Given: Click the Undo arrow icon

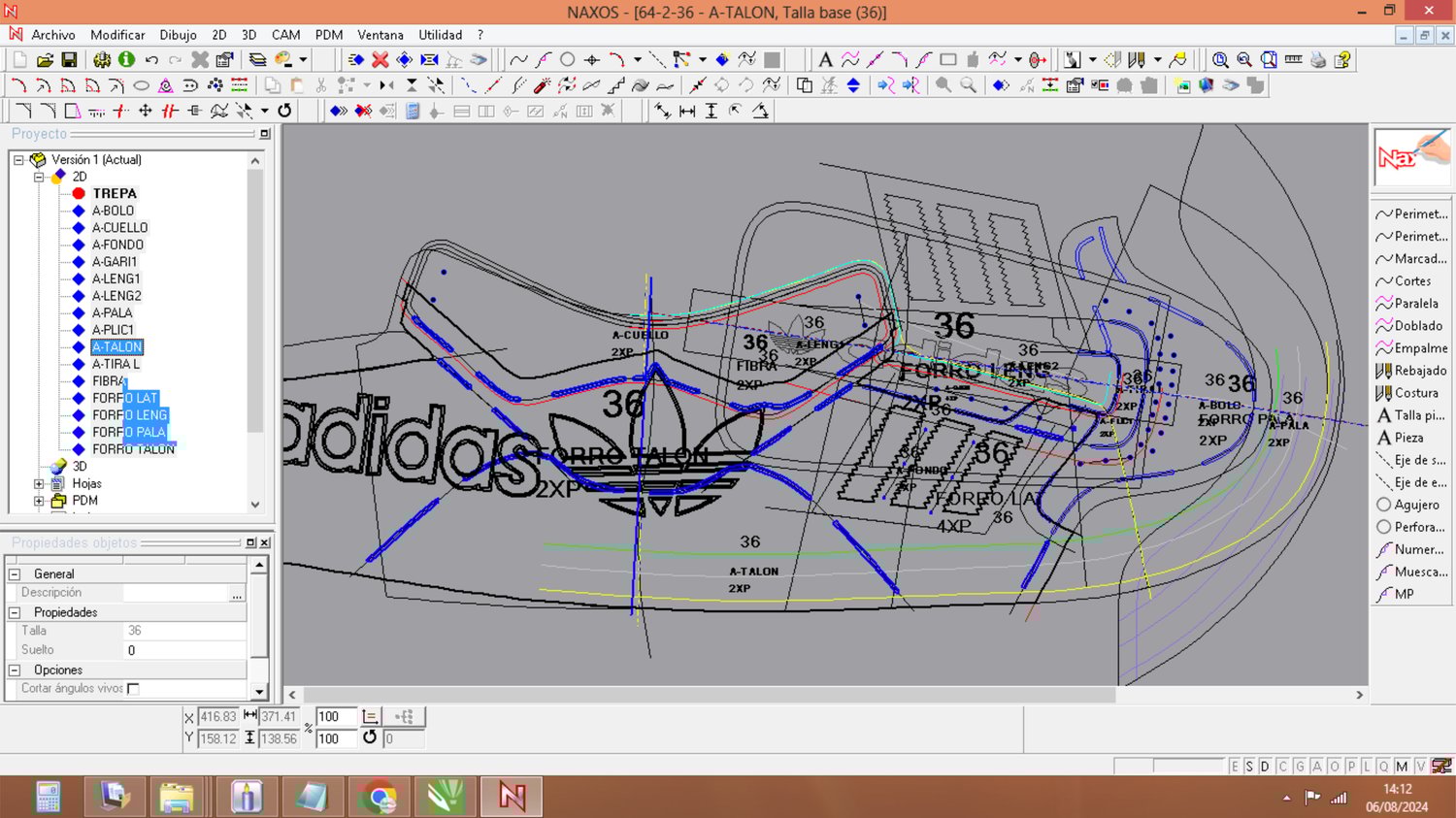Looking at the screenshot, I should point(151,60).
